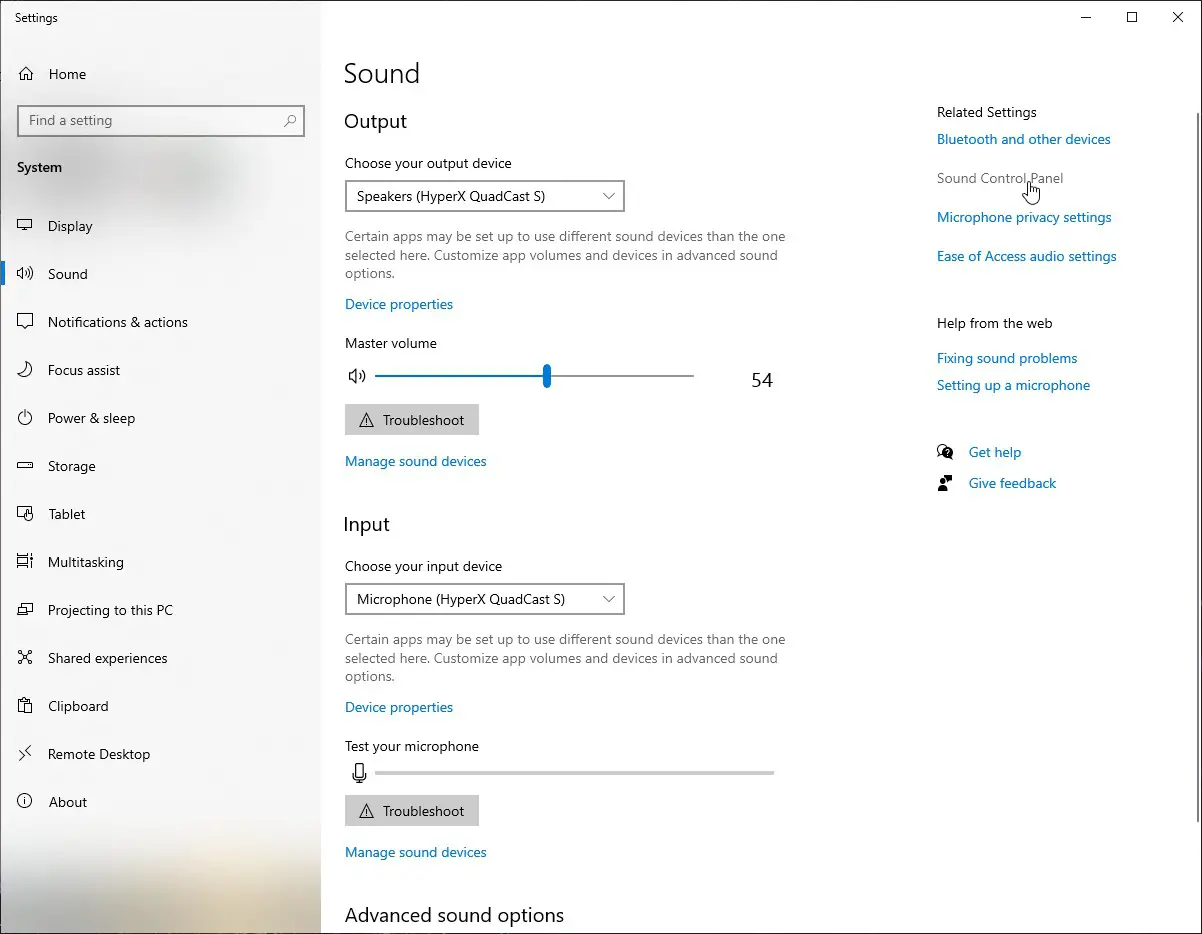Viewport: 1202px width, 934px height.
Task: Click the Give feedback person icon
Action: [x=945, y=483]
